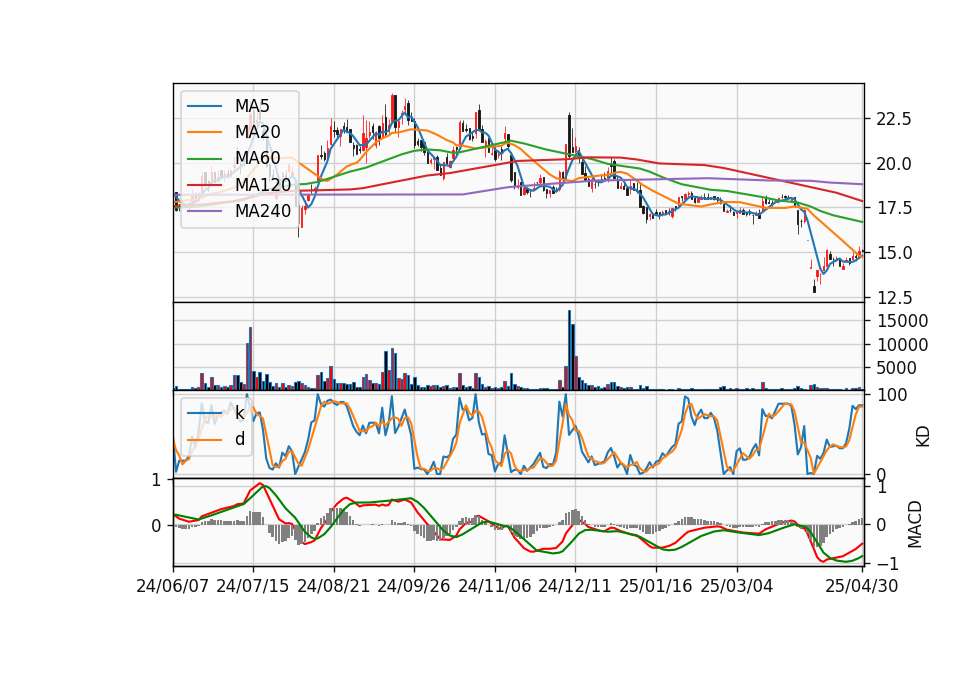Image resolution: width=960 pixels, height=690 pixels.
Task: Click the purple MA240 legend line sample
Action: click(x=204, y=211)
